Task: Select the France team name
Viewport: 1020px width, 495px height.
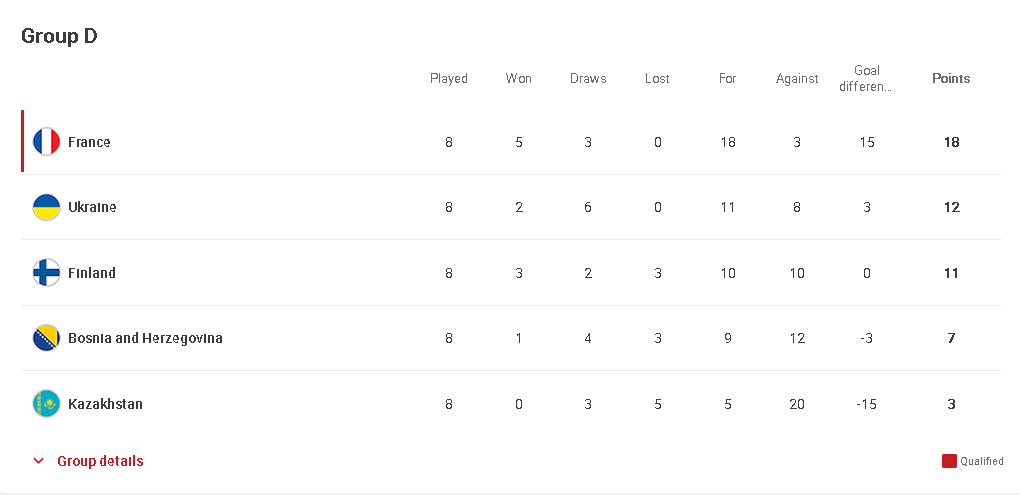Action: click(x=89, y=142)
